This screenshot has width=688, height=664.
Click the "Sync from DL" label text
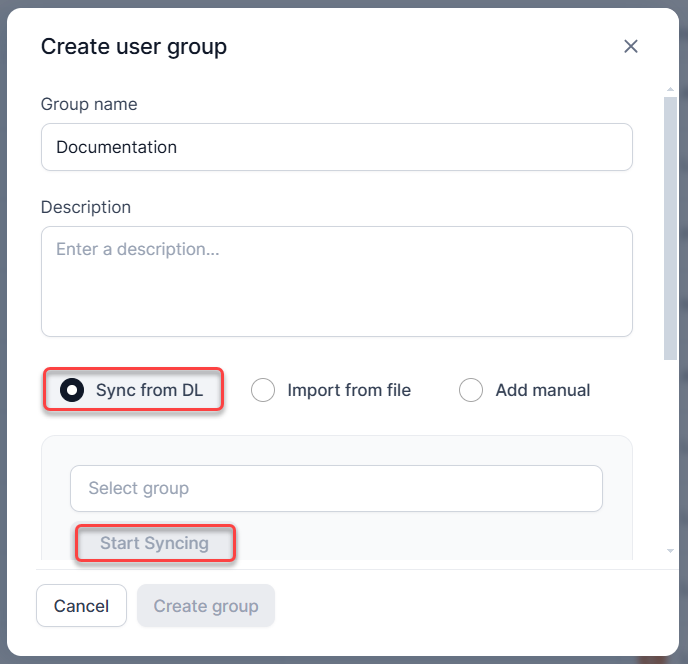[x=149, y=390]
